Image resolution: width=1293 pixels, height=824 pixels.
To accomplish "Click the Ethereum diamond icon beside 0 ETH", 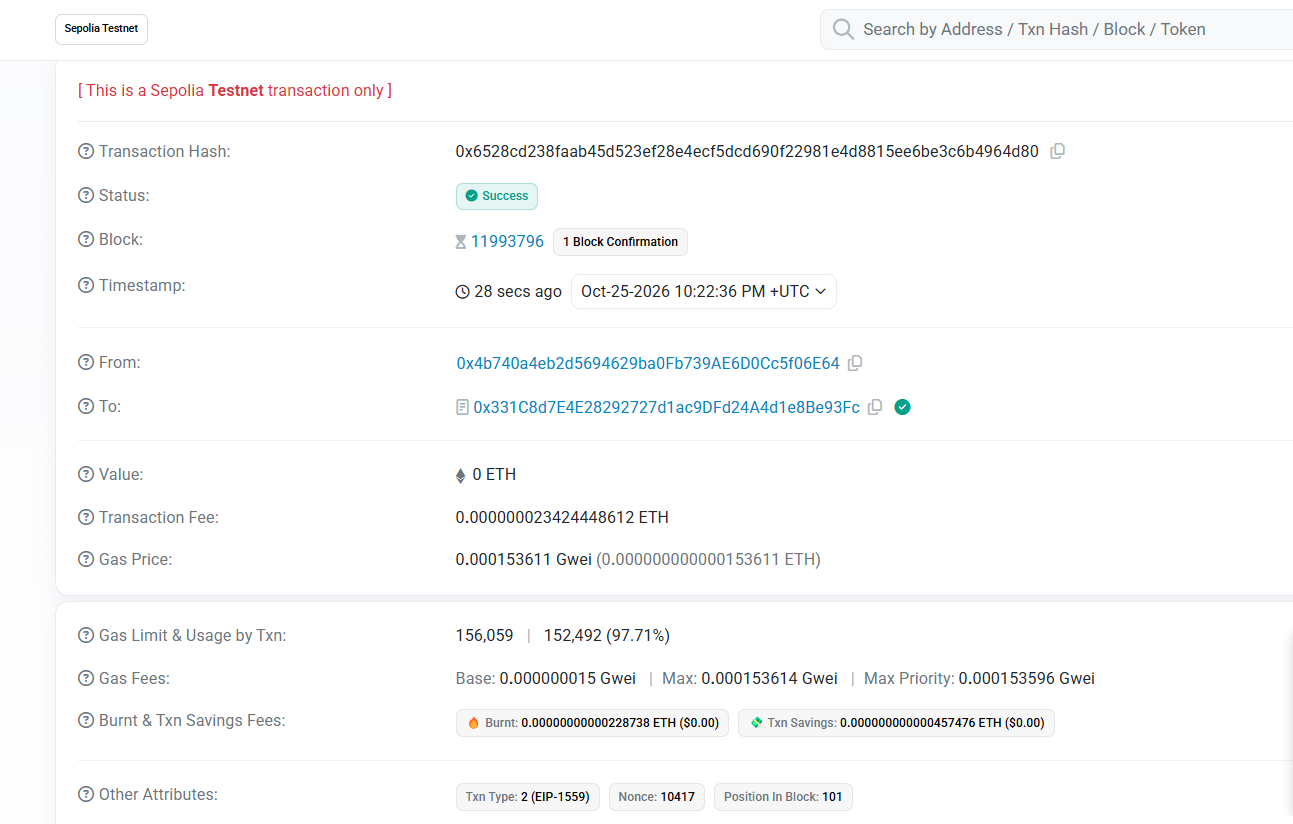I will coord(461,475).
